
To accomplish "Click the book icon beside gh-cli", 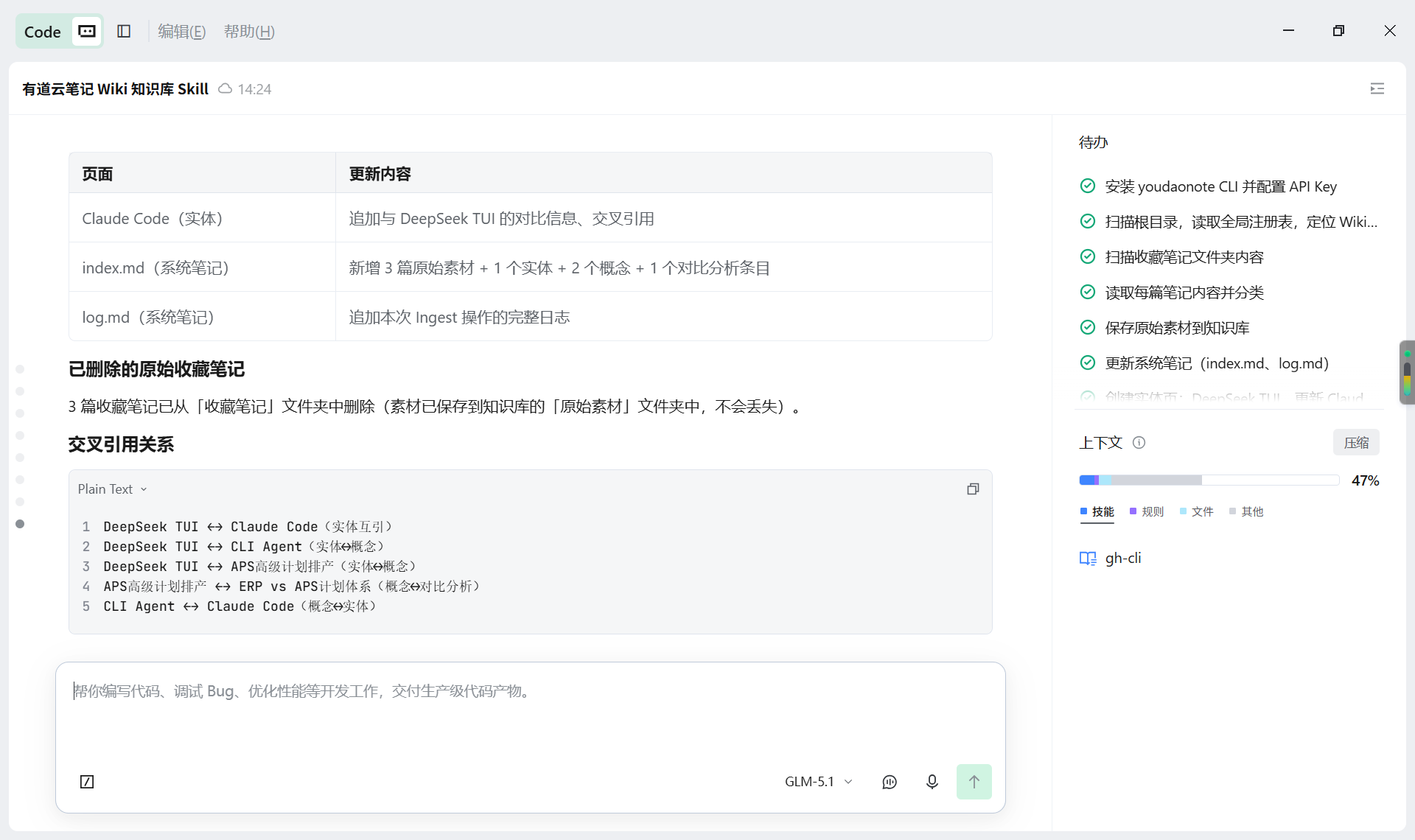I will [x=1088, y=559].
